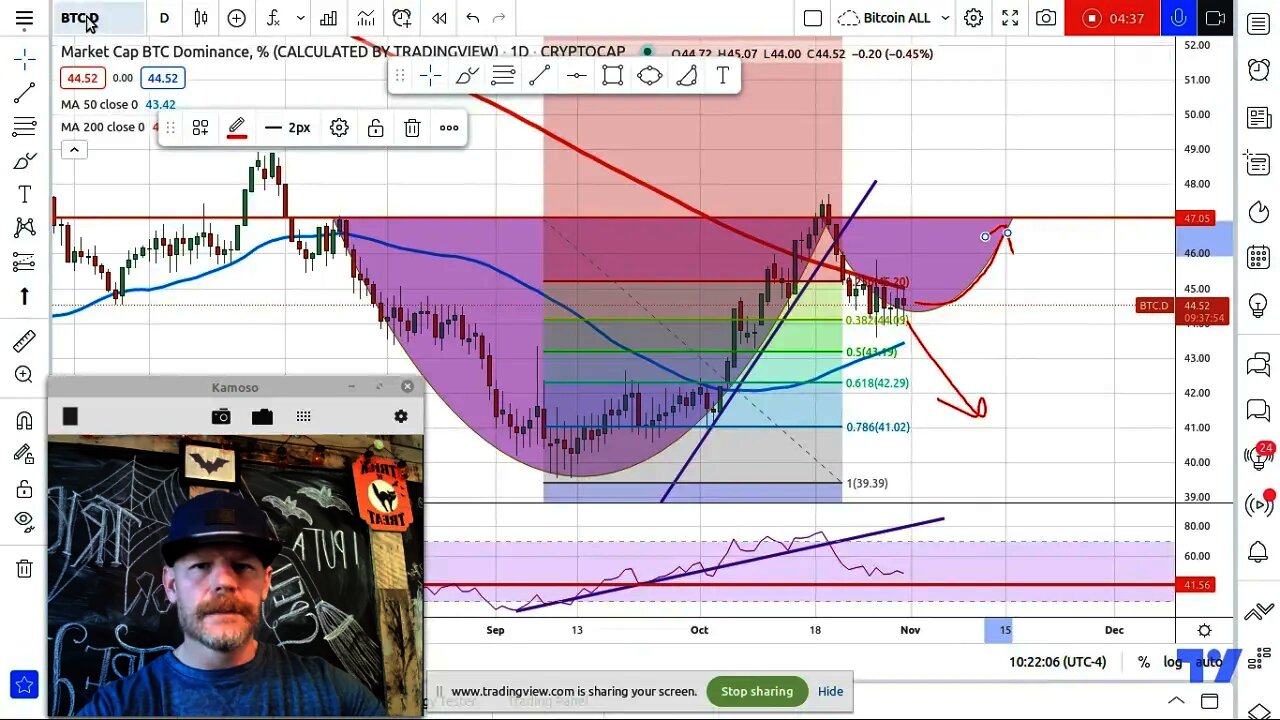1280x720 pixels.
Task: Toggle fullscreen mode
Action: pos(1010,18)
